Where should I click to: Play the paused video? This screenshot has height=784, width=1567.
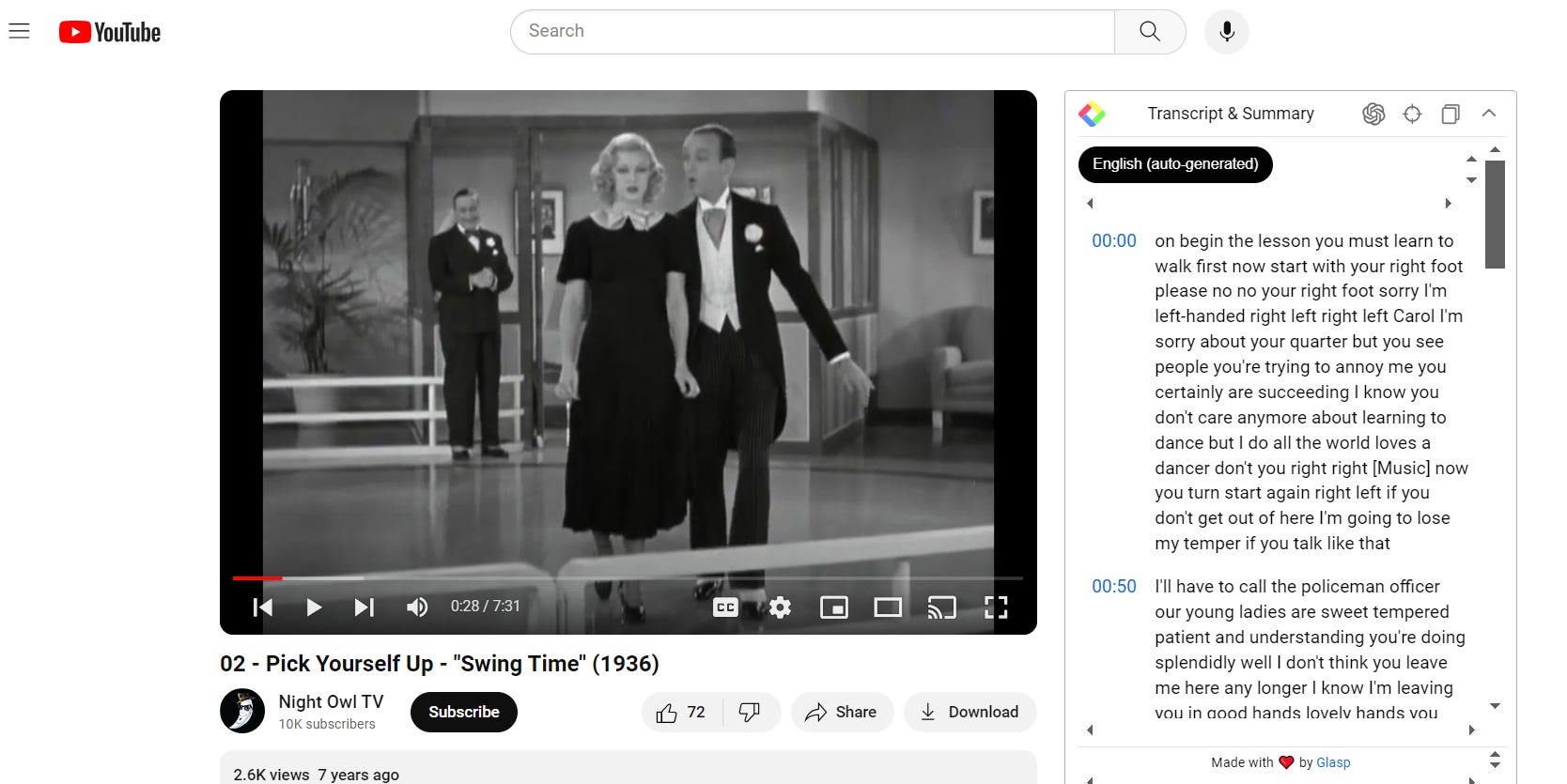point(314,607)
